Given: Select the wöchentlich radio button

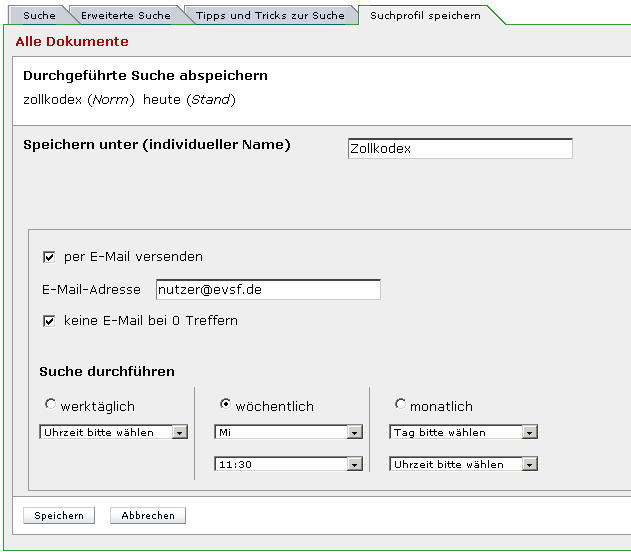Looking at the screenshot, I should coord(225,405).
